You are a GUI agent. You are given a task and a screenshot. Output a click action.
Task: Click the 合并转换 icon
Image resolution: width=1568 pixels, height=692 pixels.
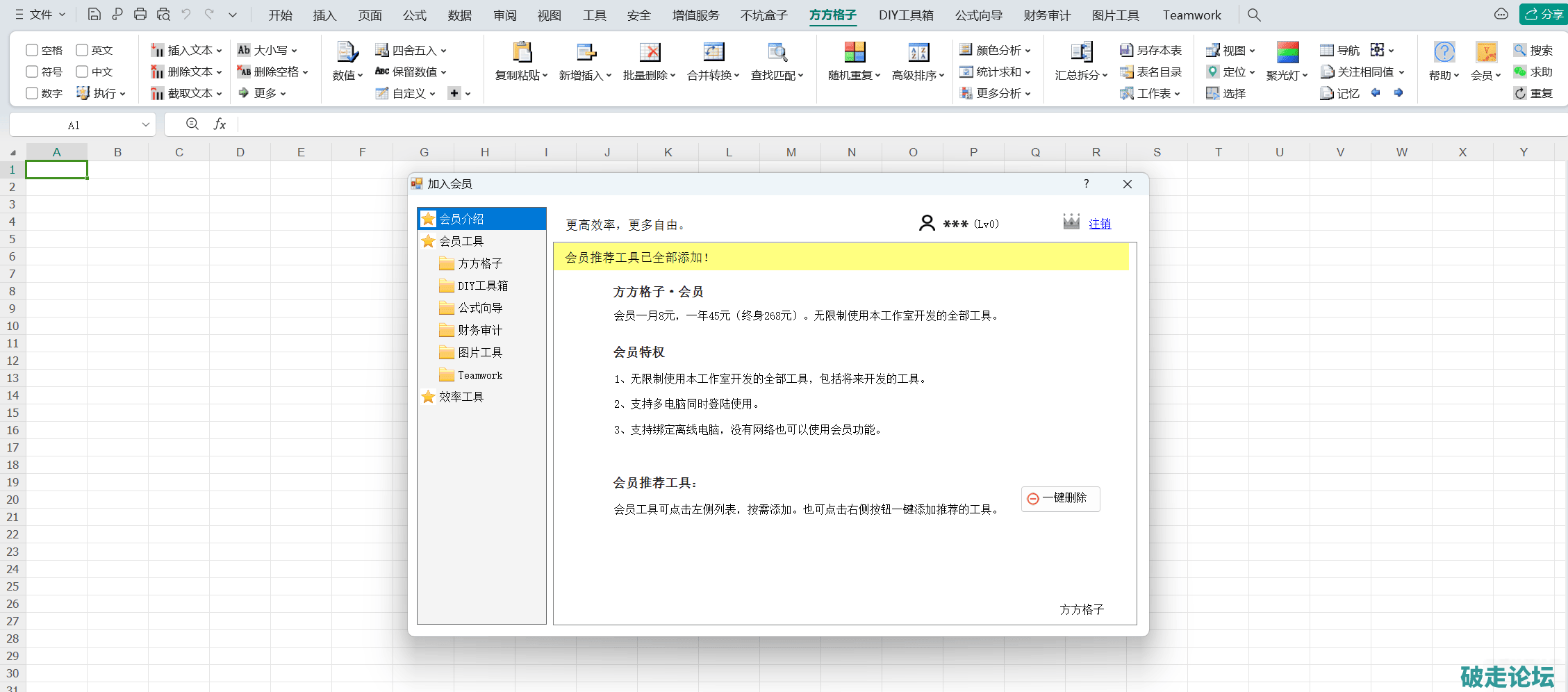(x=713, y=52)
